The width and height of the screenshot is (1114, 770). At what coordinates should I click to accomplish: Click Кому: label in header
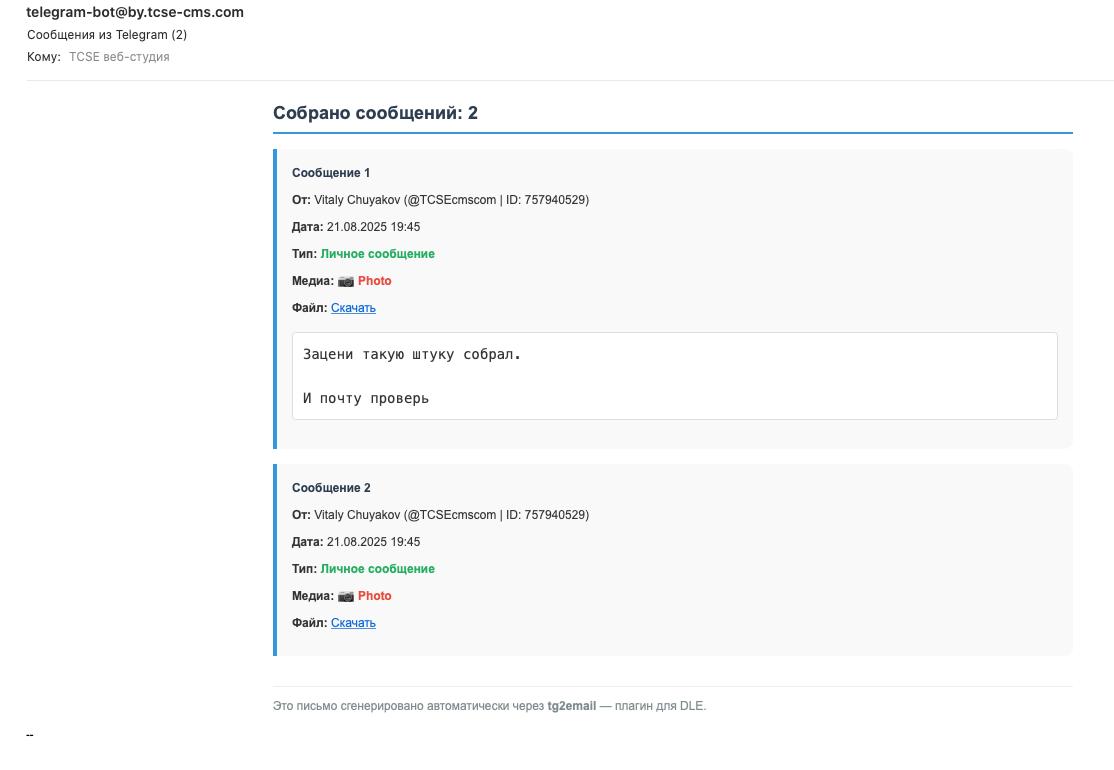(x=44, y=57)
